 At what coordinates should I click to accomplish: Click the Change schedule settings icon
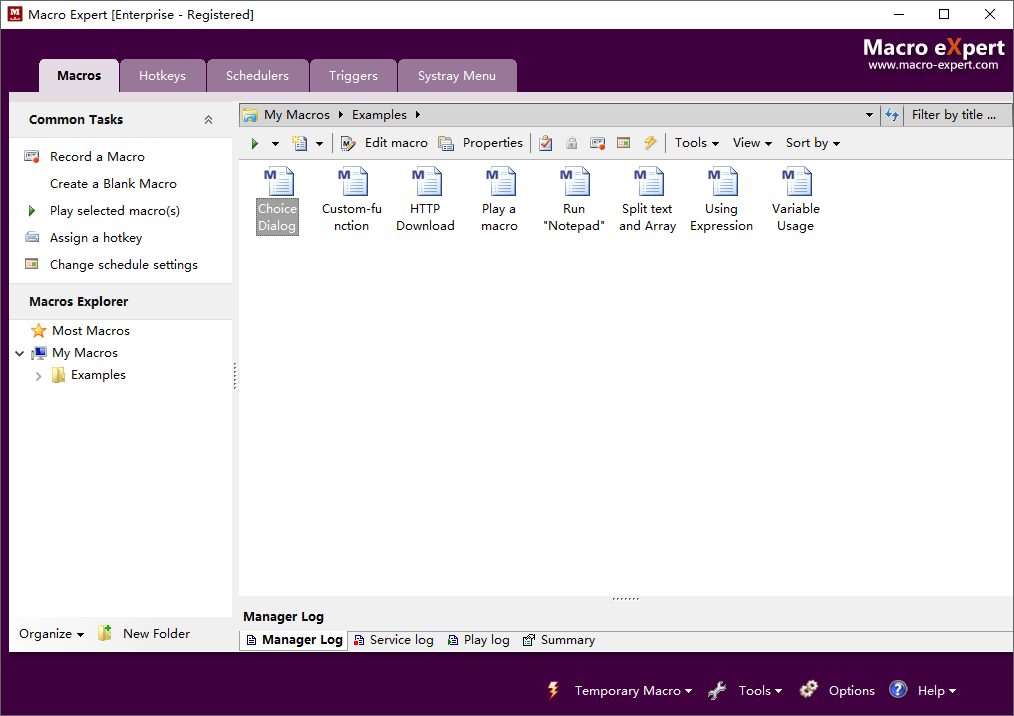(x=32, y=264)
